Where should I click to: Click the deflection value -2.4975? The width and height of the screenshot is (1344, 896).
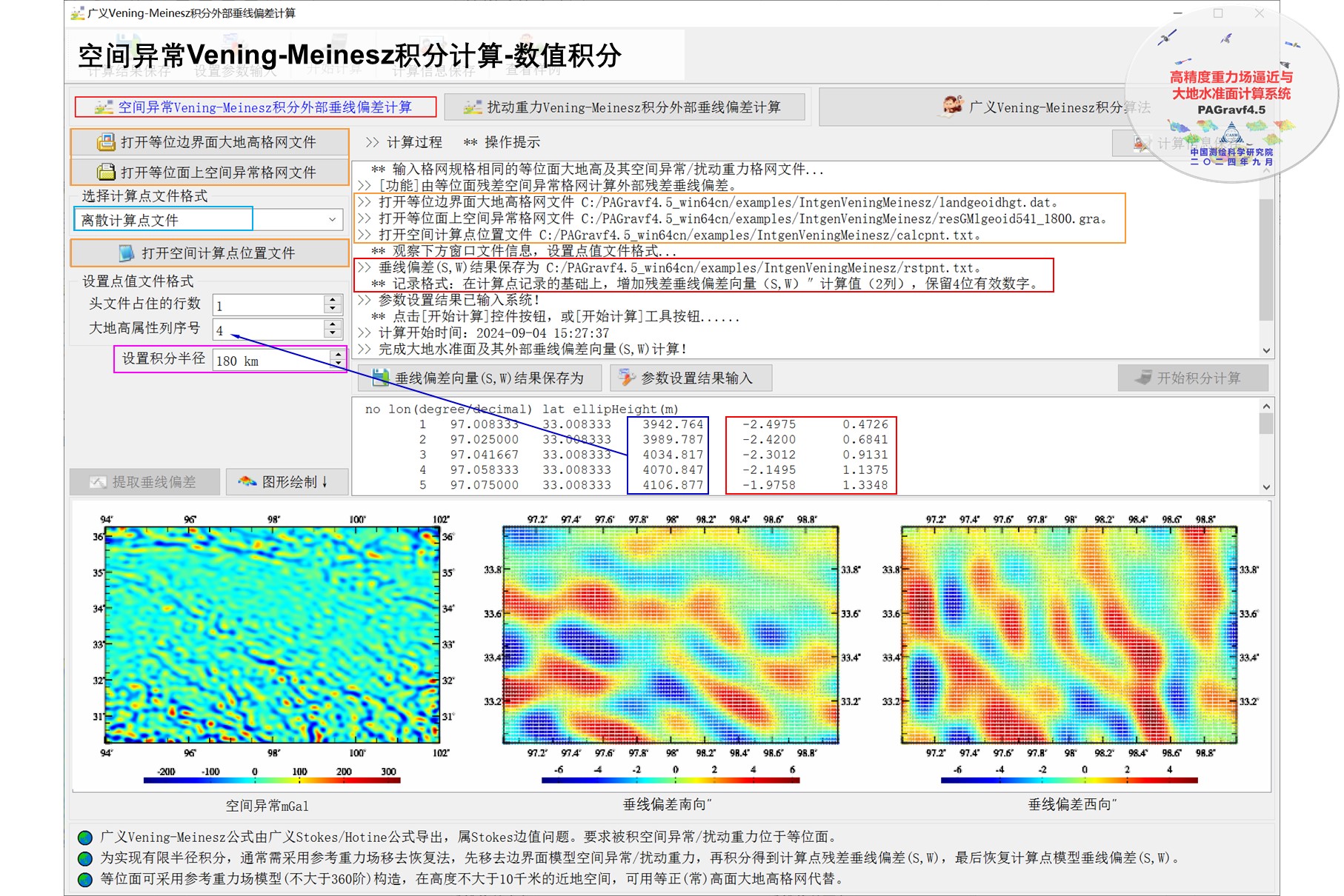tap(769, 424)
